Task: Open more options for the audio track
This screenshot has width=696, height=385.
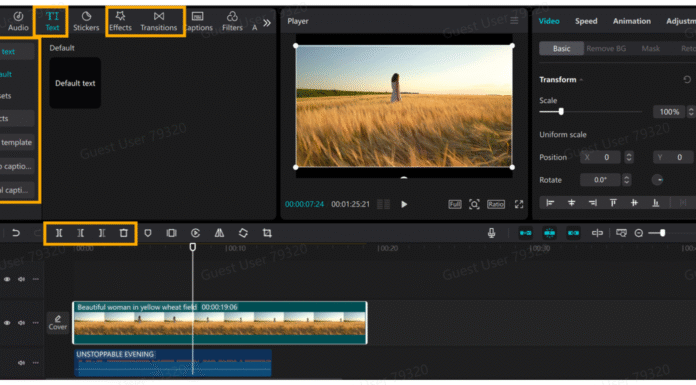Action: 36,363
